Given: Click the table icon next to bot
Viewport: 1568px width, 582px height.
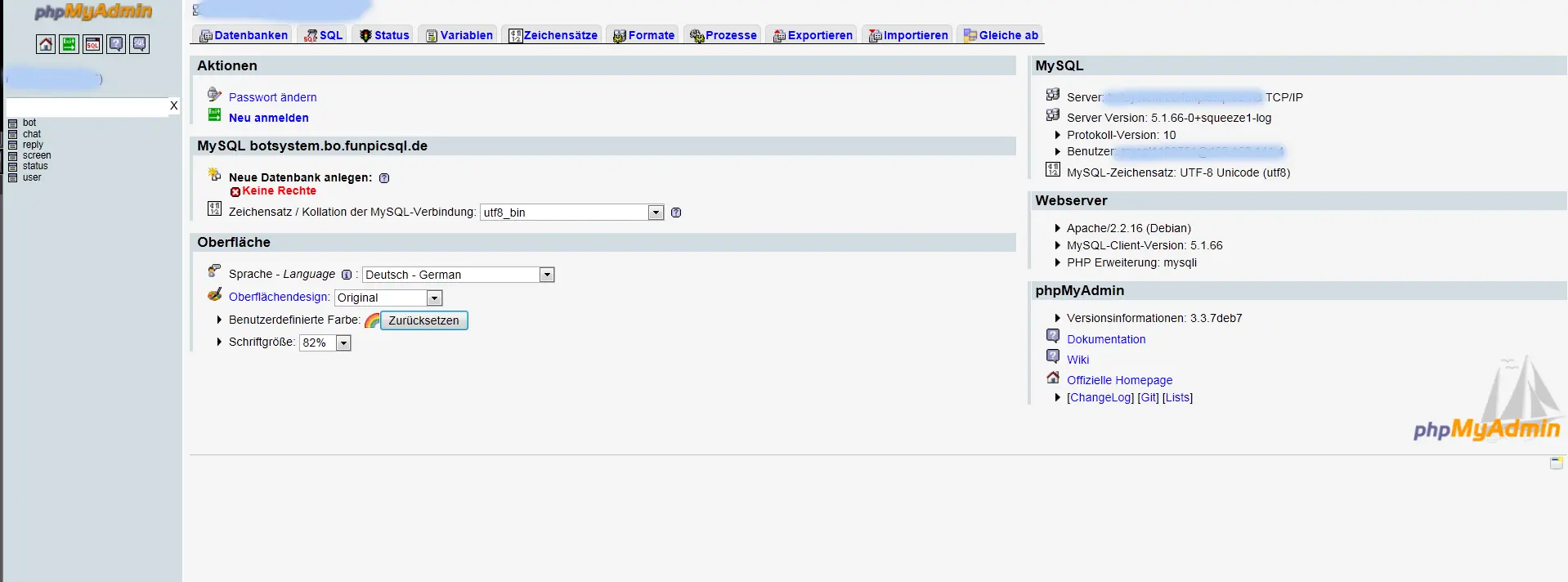Looking at the screenshot, I should pos(12,123).
